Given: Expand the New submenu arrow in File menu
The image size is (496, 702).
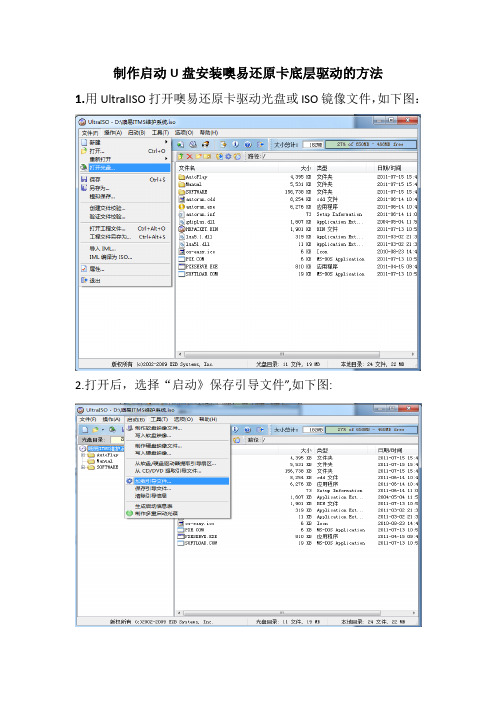Looking at the screenshot, I should (167, 142).
